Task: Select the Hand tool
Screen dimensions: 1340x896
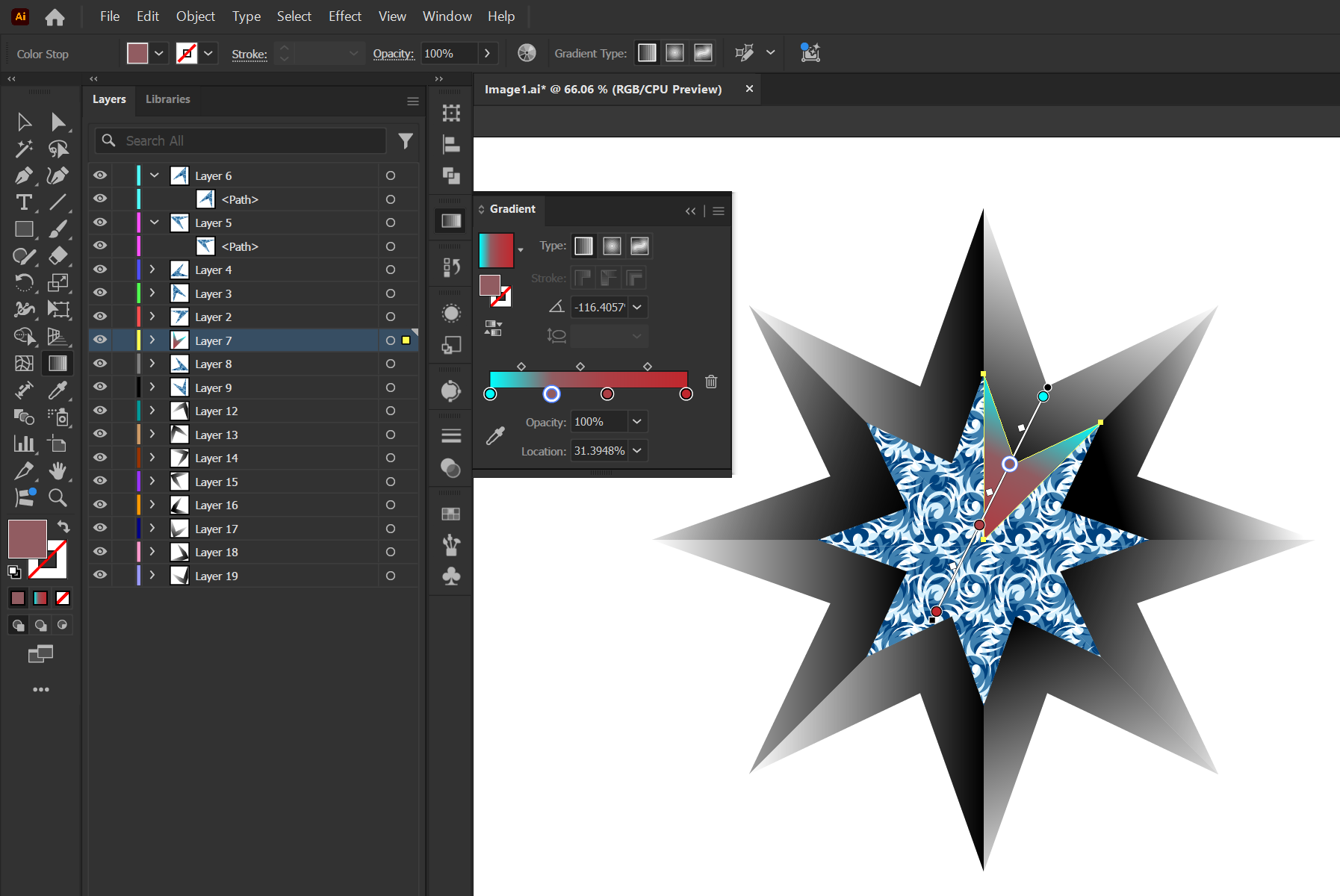Action: 58,470
